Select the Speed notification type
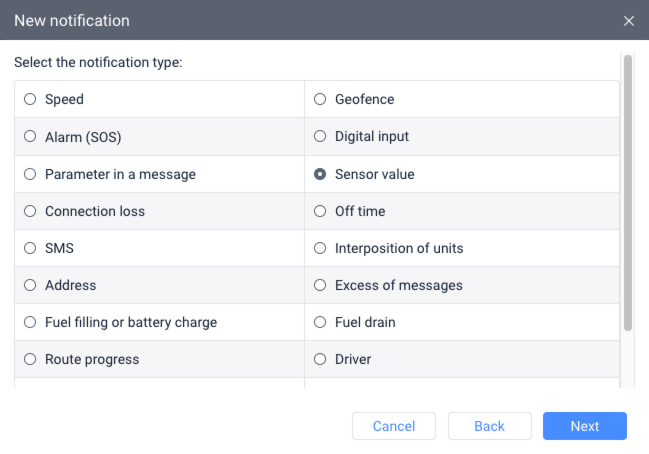Screen dimensions: 649x454 [30, 100]
